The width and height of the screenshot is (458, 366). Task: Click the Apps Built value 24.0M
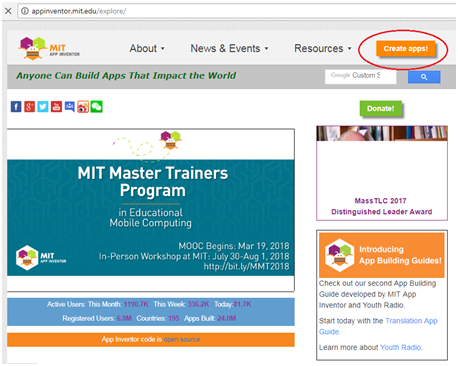click(227, 318)
